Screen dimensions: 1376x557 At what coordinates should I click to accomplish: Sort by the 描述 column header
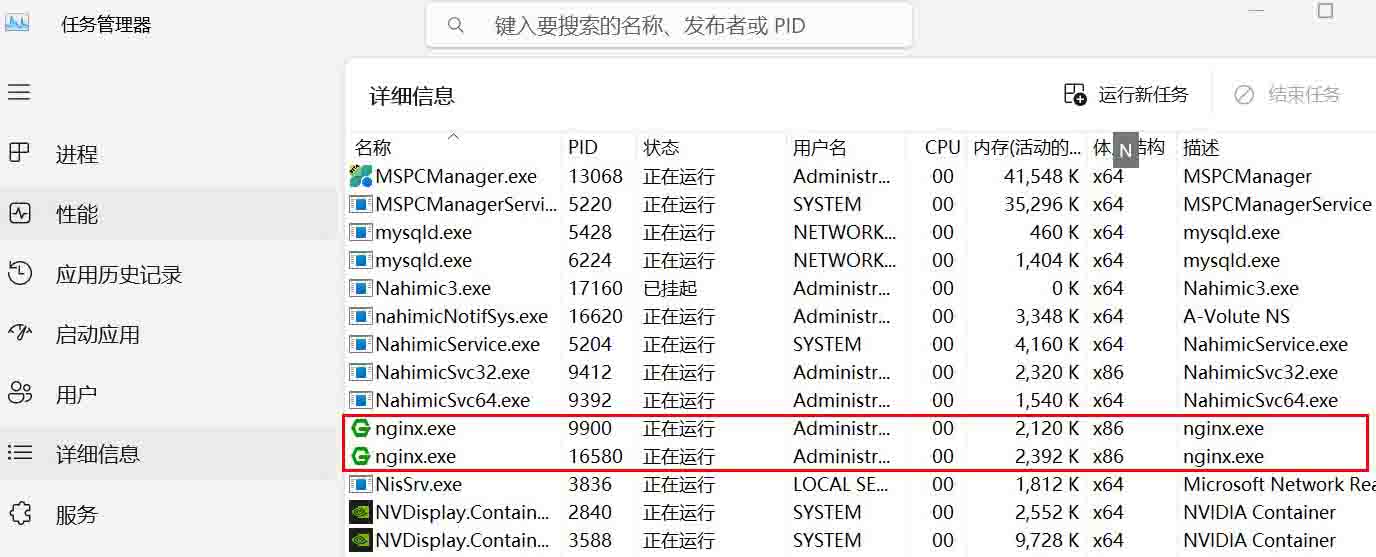(1201, 147)
